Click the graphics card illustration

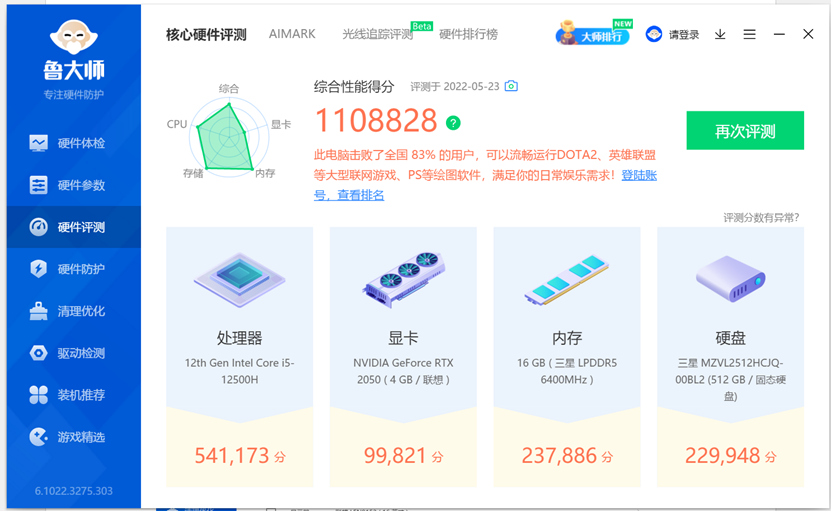pos(403,279)
